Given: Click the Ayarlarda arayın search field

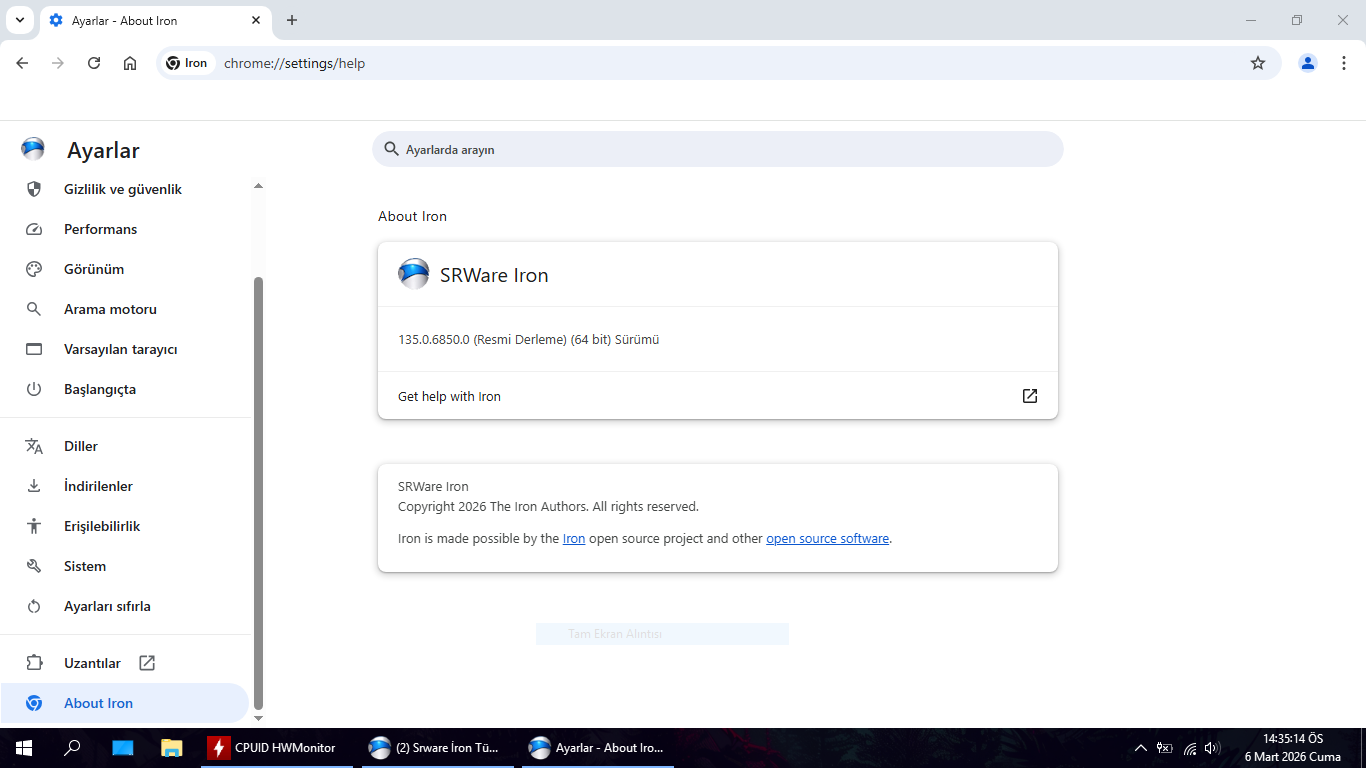Looking at the screenshot, I should tap(717, 149).
